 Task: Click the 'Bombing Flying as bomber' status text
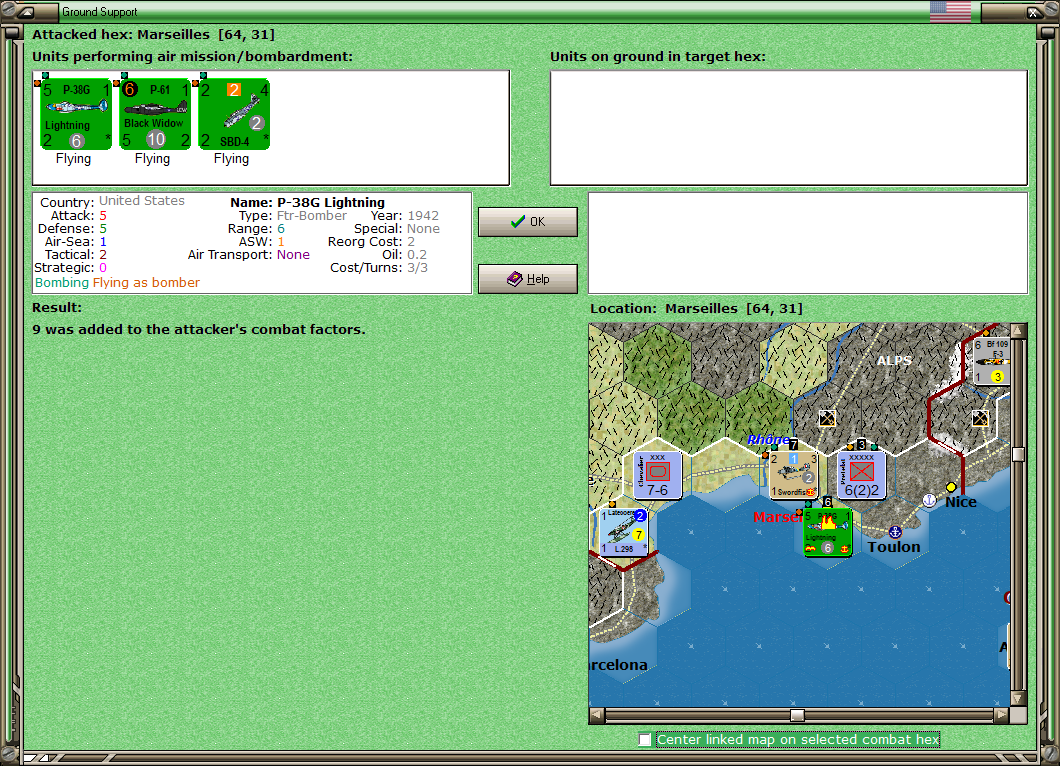[x=118, y=283]
